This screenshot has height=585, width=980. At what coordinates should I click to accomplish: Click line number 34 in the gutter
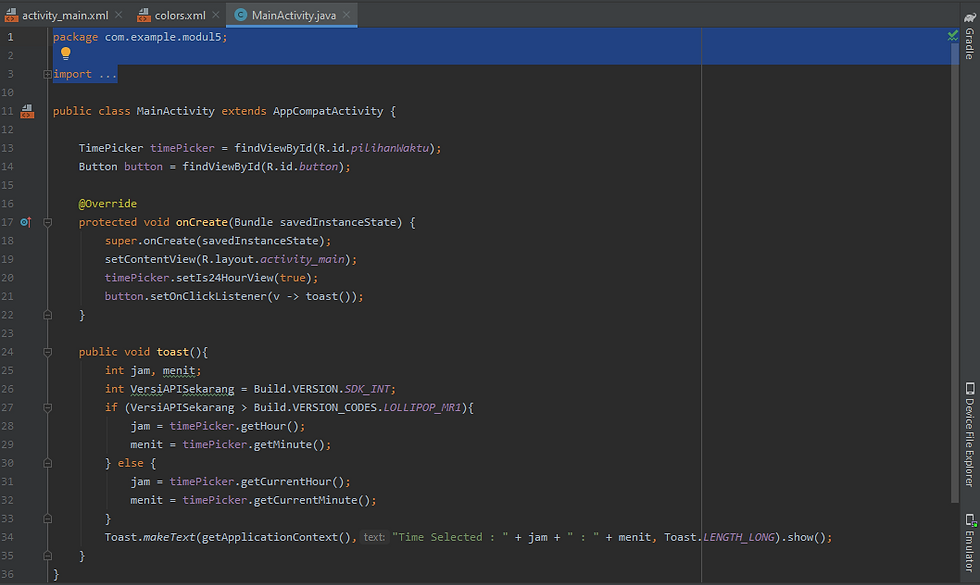[x=8, y=538]
